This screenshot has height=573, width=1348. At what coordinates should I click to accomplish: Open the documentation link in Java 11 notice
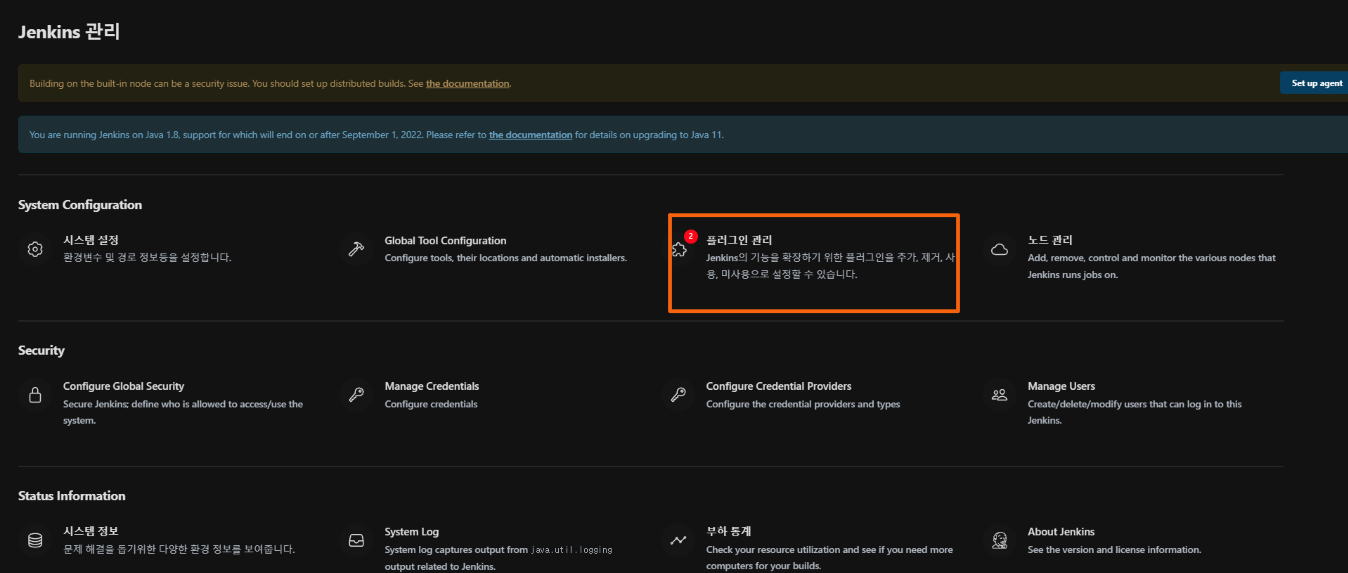[x=530, y=134]
